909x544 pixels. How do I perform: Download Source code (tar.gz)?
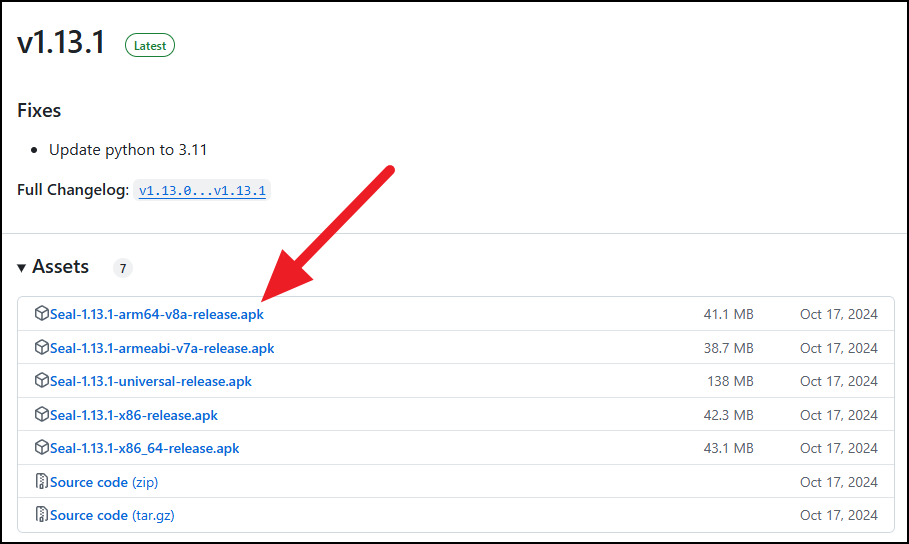pyautogui.click(x=112, y=516)
